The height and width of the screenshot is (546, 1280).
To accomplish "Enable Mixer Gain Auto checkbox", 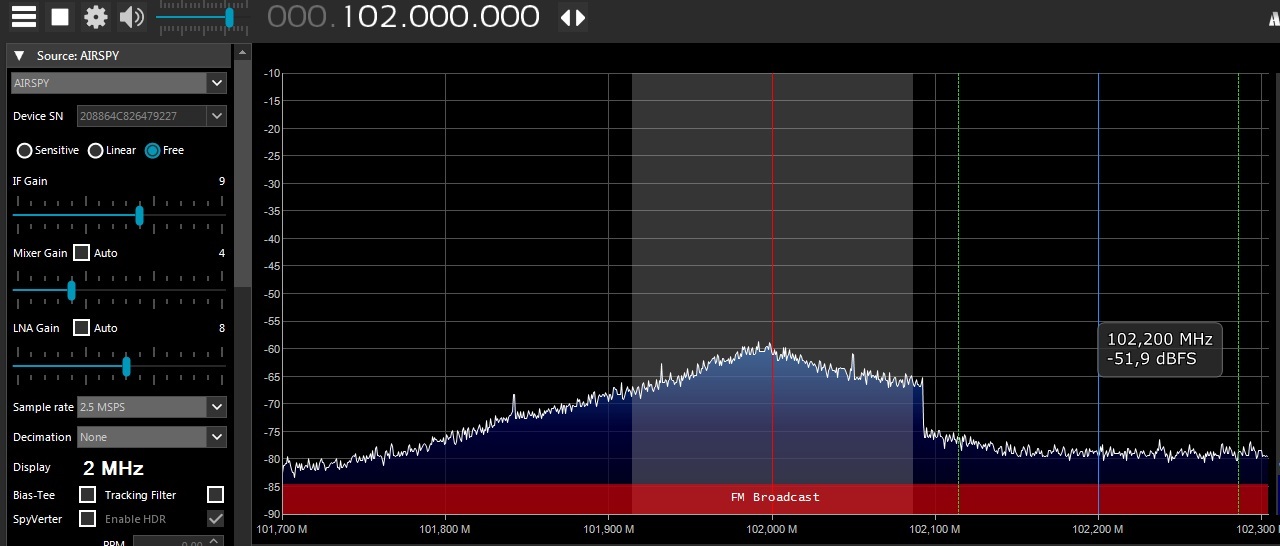I will point(82,253).
